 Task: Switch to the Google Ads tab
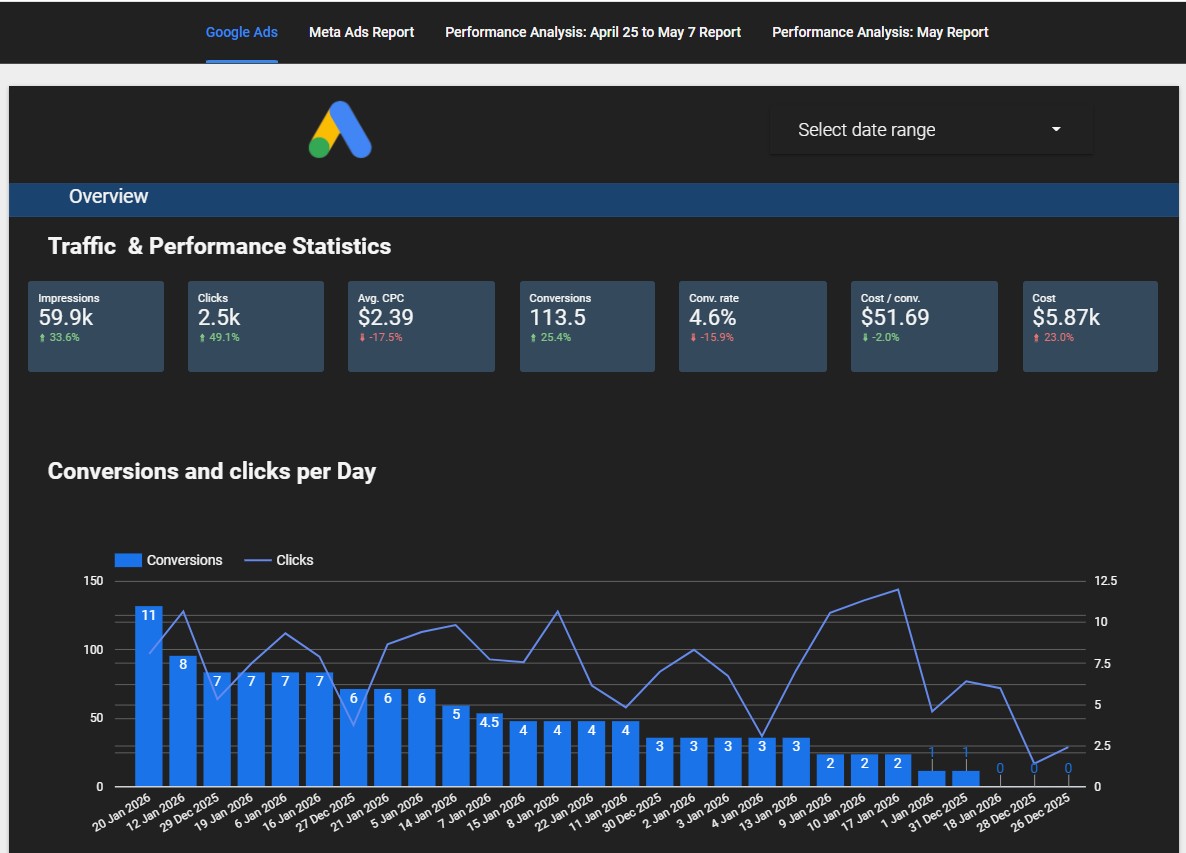click(x=242, y=32)
